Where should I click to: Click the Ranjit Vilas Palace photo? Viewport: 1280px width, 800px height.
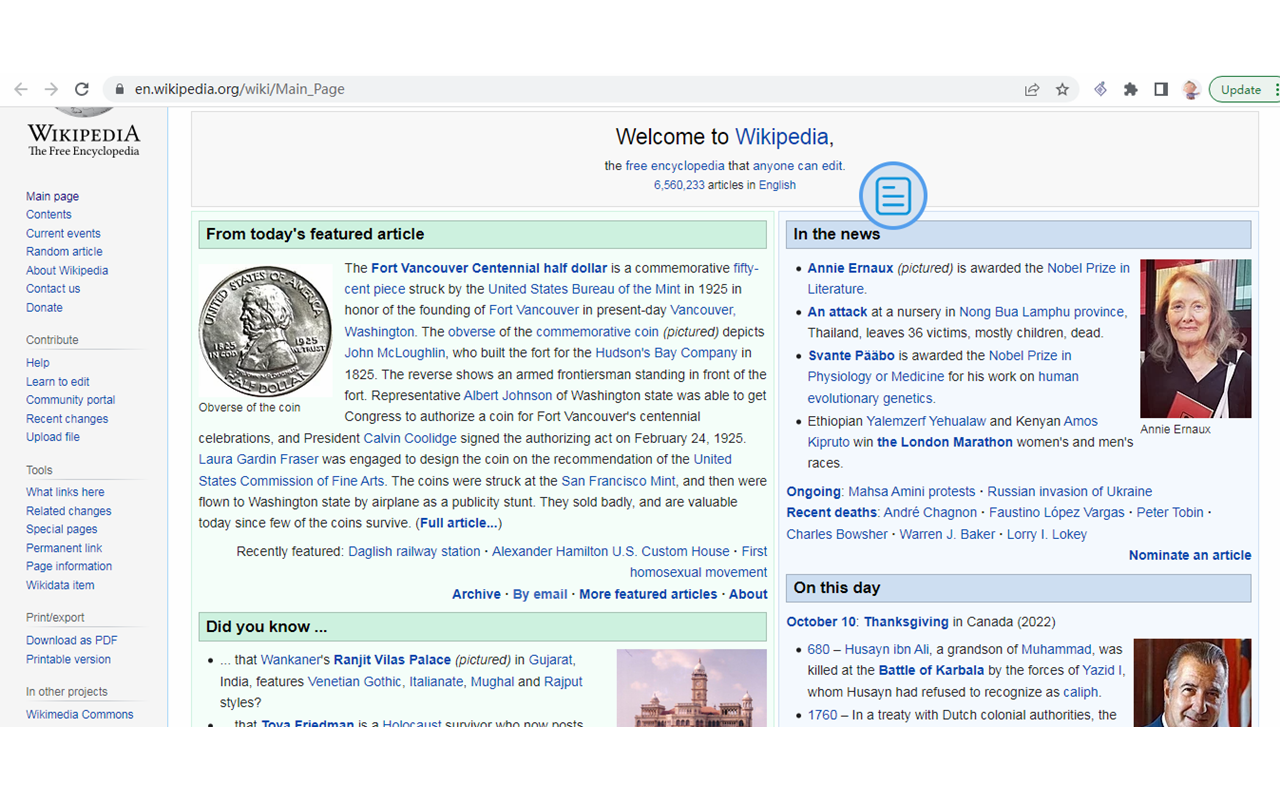point(692,689)
